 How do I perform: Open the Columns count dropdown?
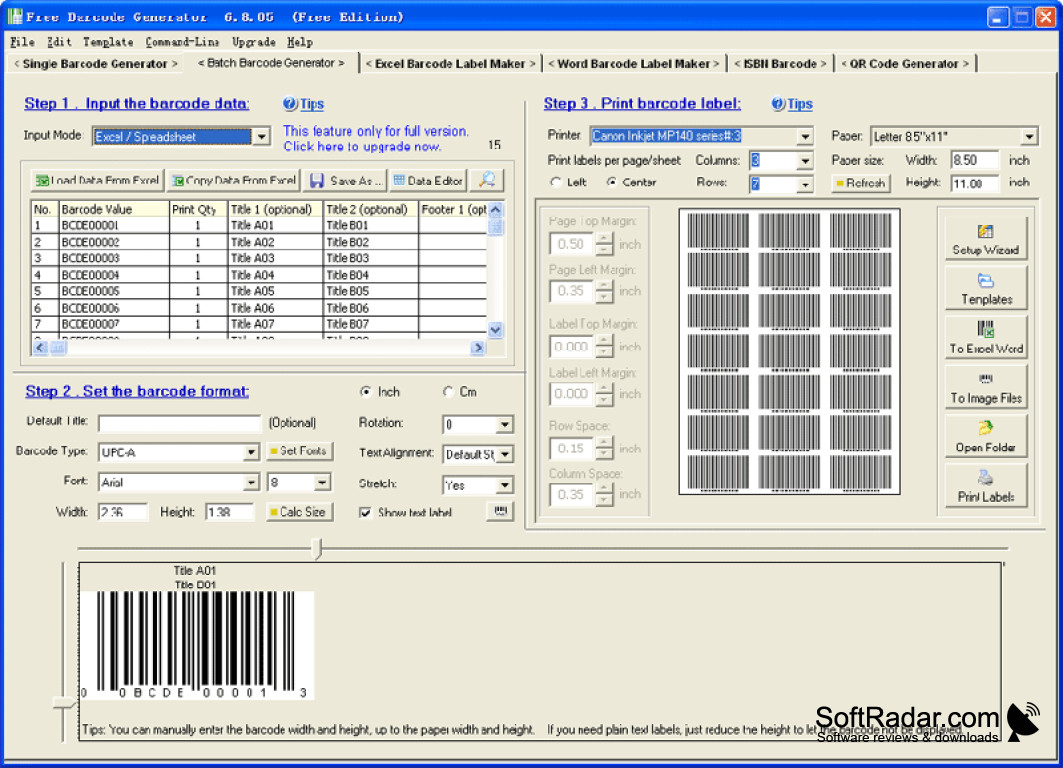(x=805, y=161)
